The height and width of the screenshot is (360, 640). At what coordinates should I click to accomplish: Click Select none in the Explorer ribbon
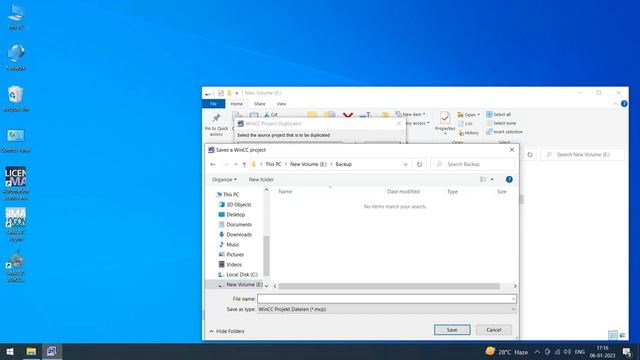(501, 123)
